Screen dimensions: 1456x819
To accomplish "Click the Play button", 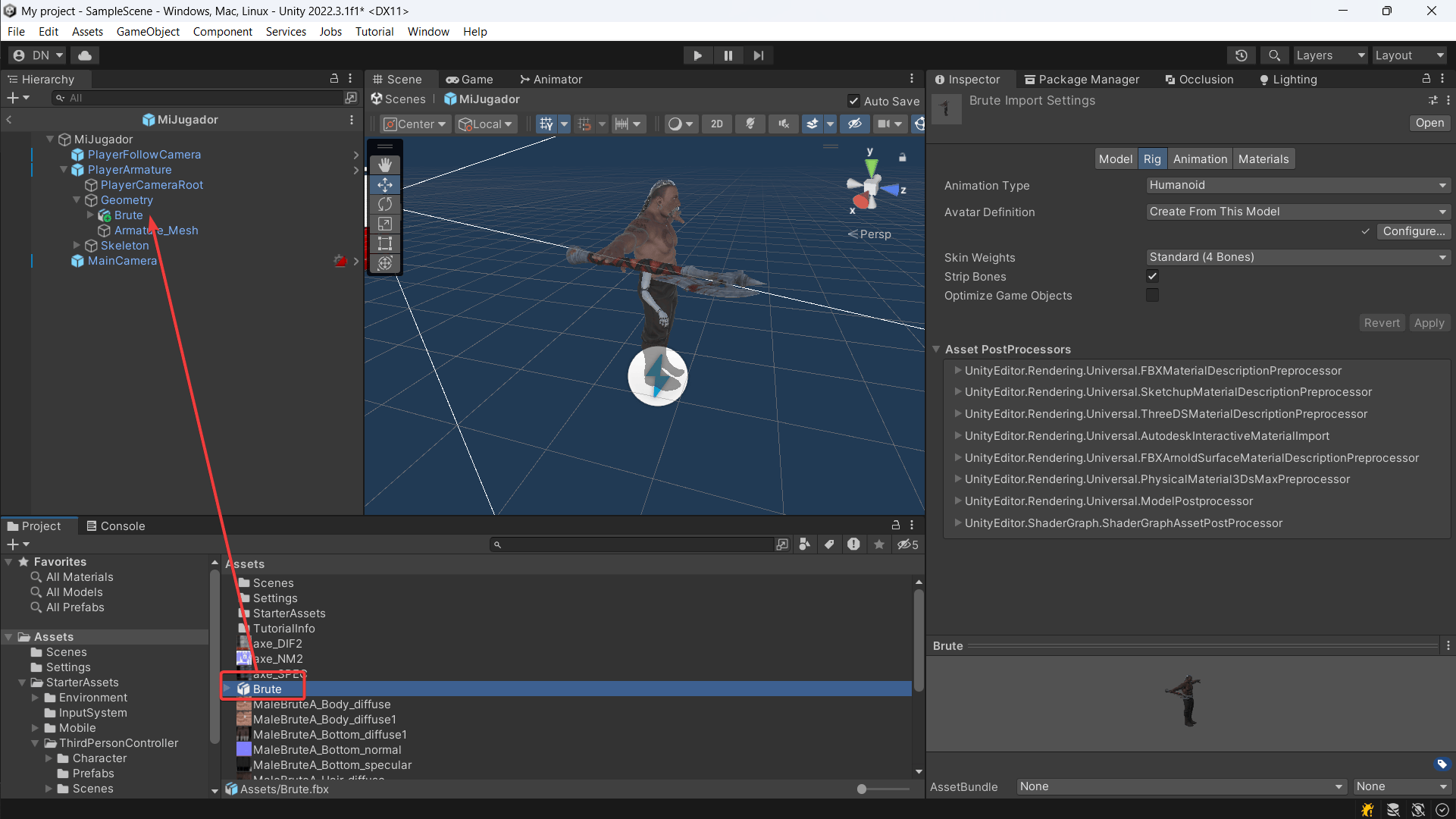I will coord(697,55).
